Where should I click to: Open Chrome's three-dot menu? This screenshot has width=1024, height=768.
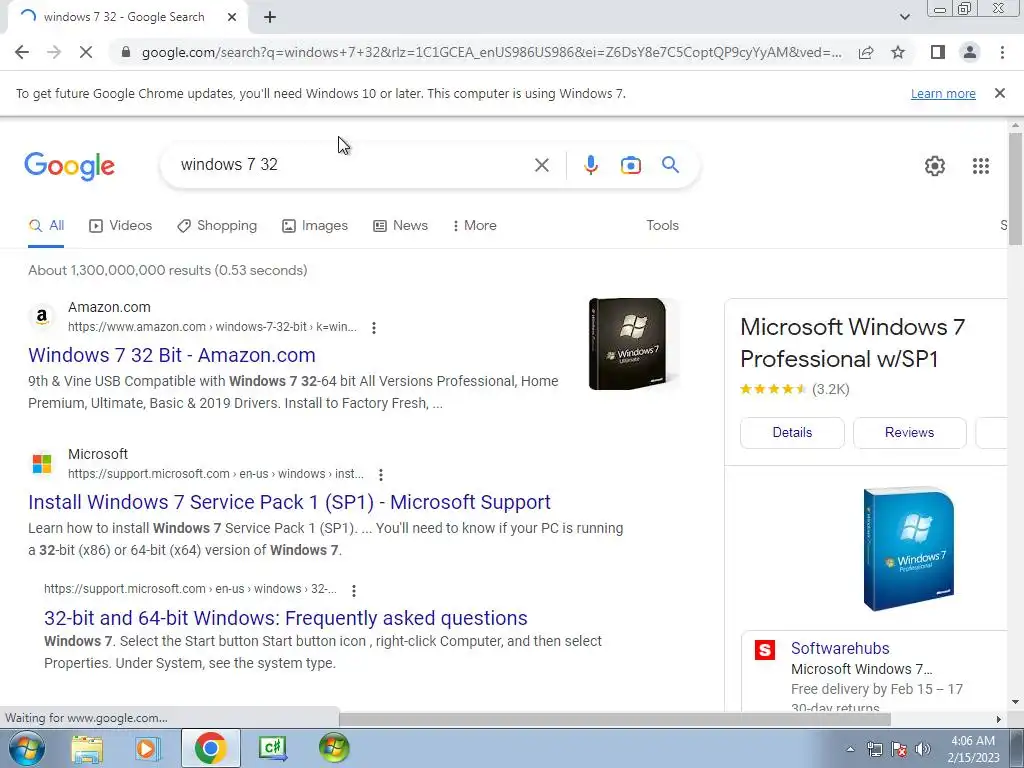click(x=1002, y=52)
